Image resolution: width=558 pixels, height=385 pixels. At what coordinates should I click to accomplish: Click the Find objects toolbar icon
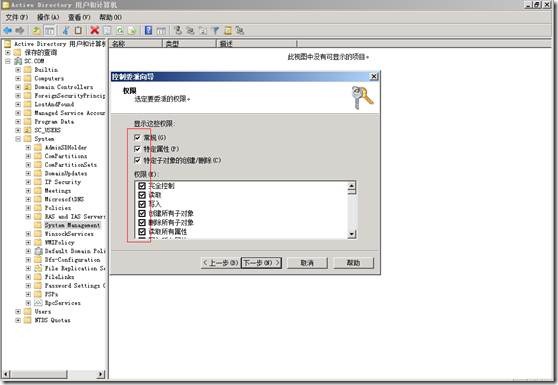228,31
